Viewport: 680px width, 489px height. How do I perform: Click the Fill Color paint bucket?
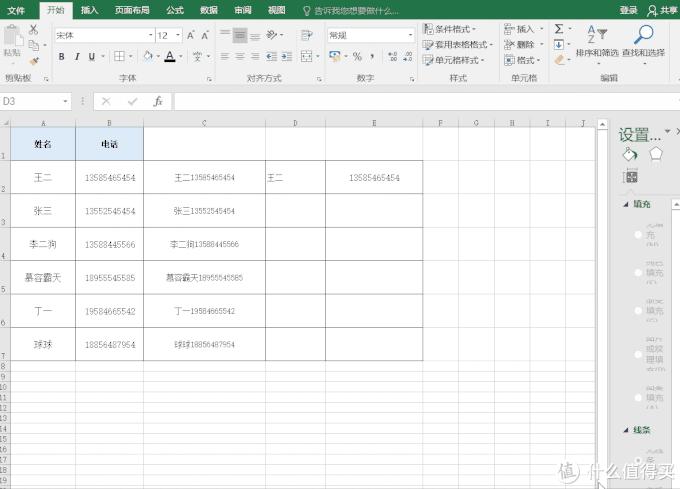coord(148,56)
